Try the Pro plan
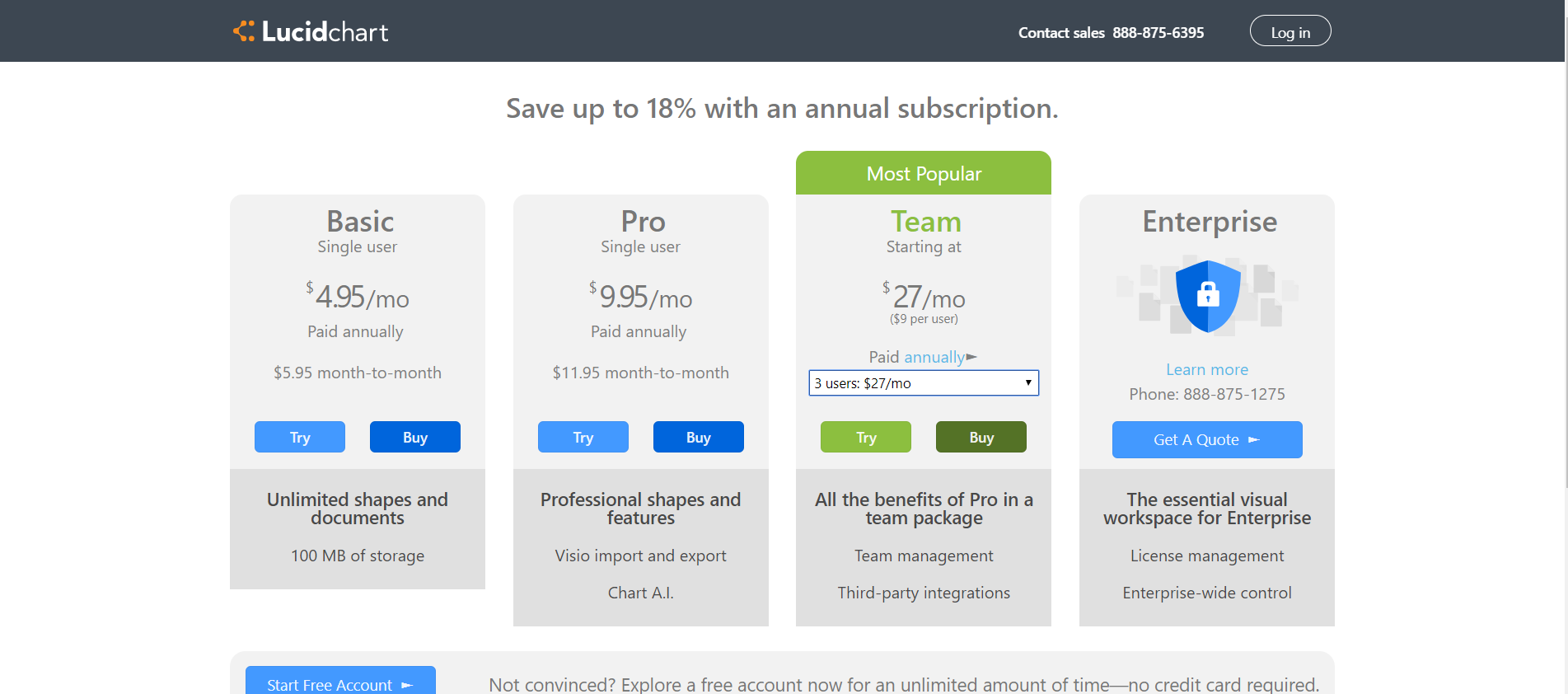Viewport: 1568px width, 694px height. tap(583, 437)
